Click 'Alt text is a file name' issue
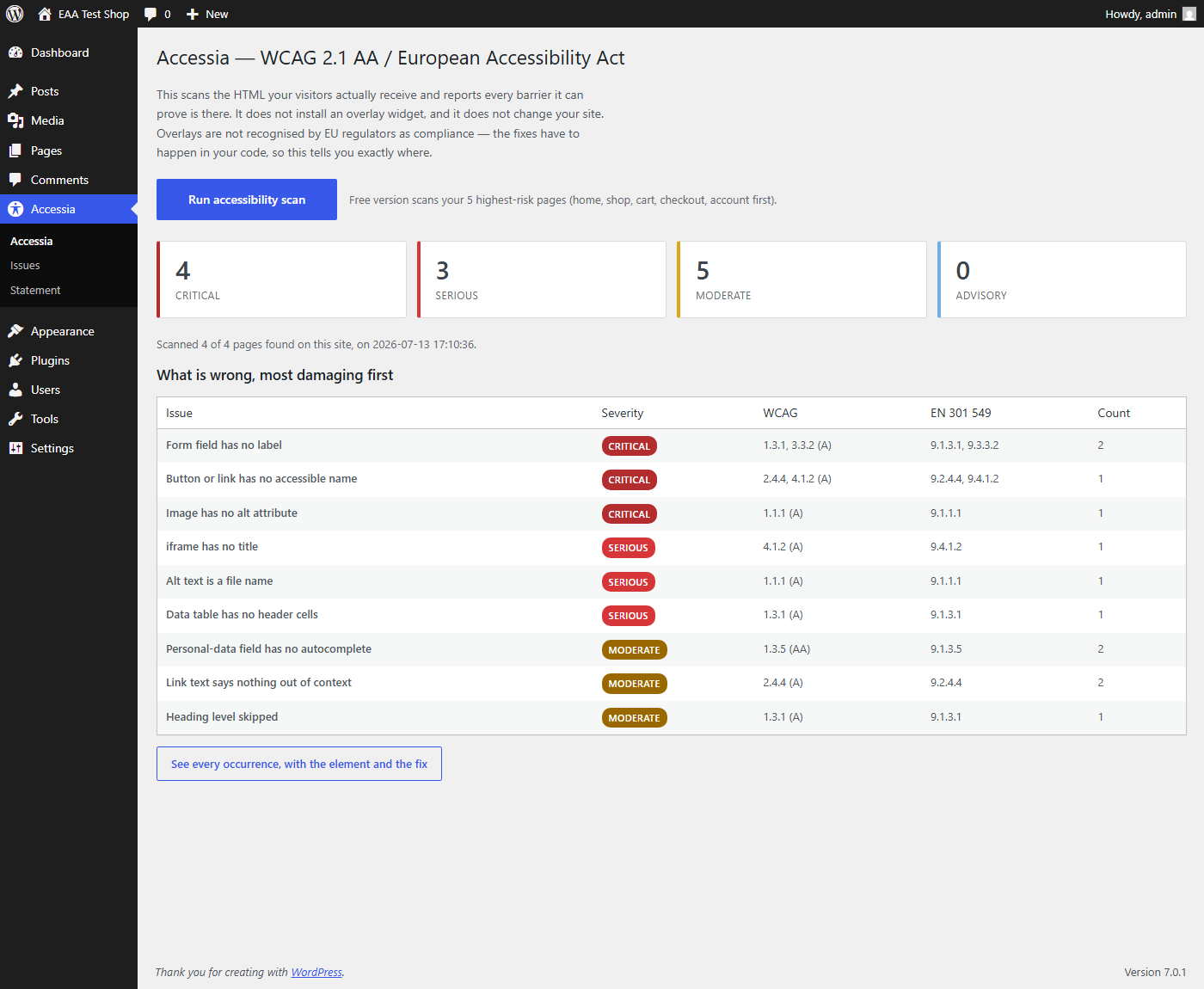The width and height of the screenshot is (1204, 989). (219, 581)
